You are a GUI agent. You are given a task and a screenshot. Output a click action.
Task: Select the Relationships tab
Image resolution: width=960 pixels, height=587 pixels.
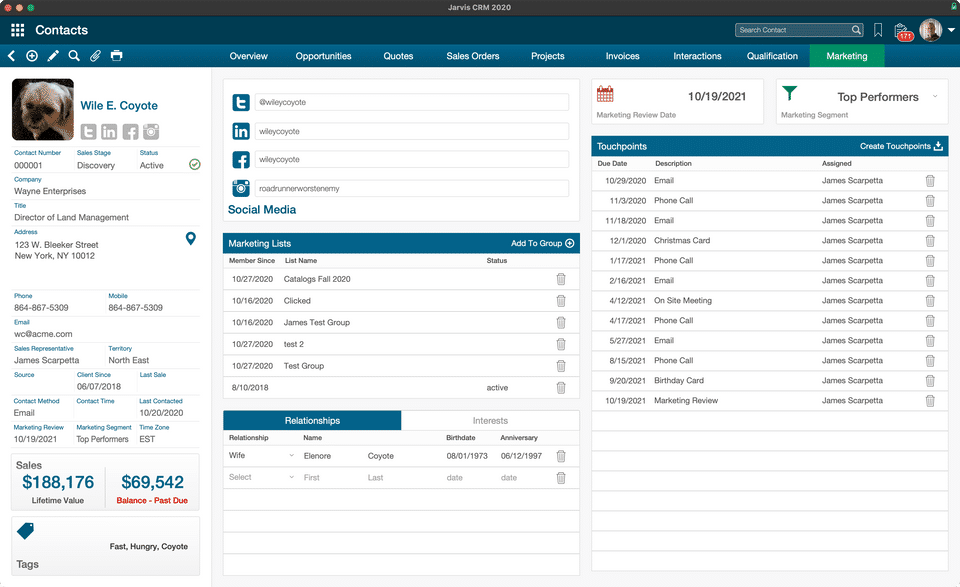[312, 421]
